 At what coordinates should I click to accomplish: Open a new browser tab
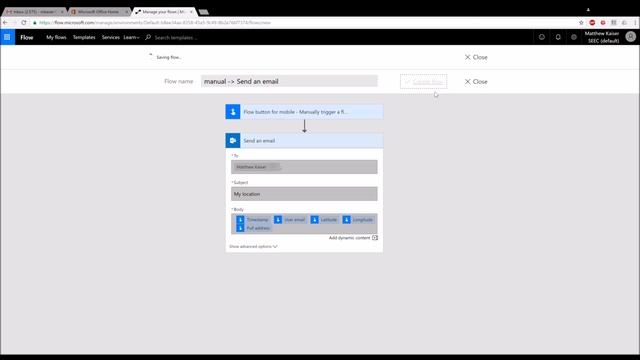[x=204, y=12]
